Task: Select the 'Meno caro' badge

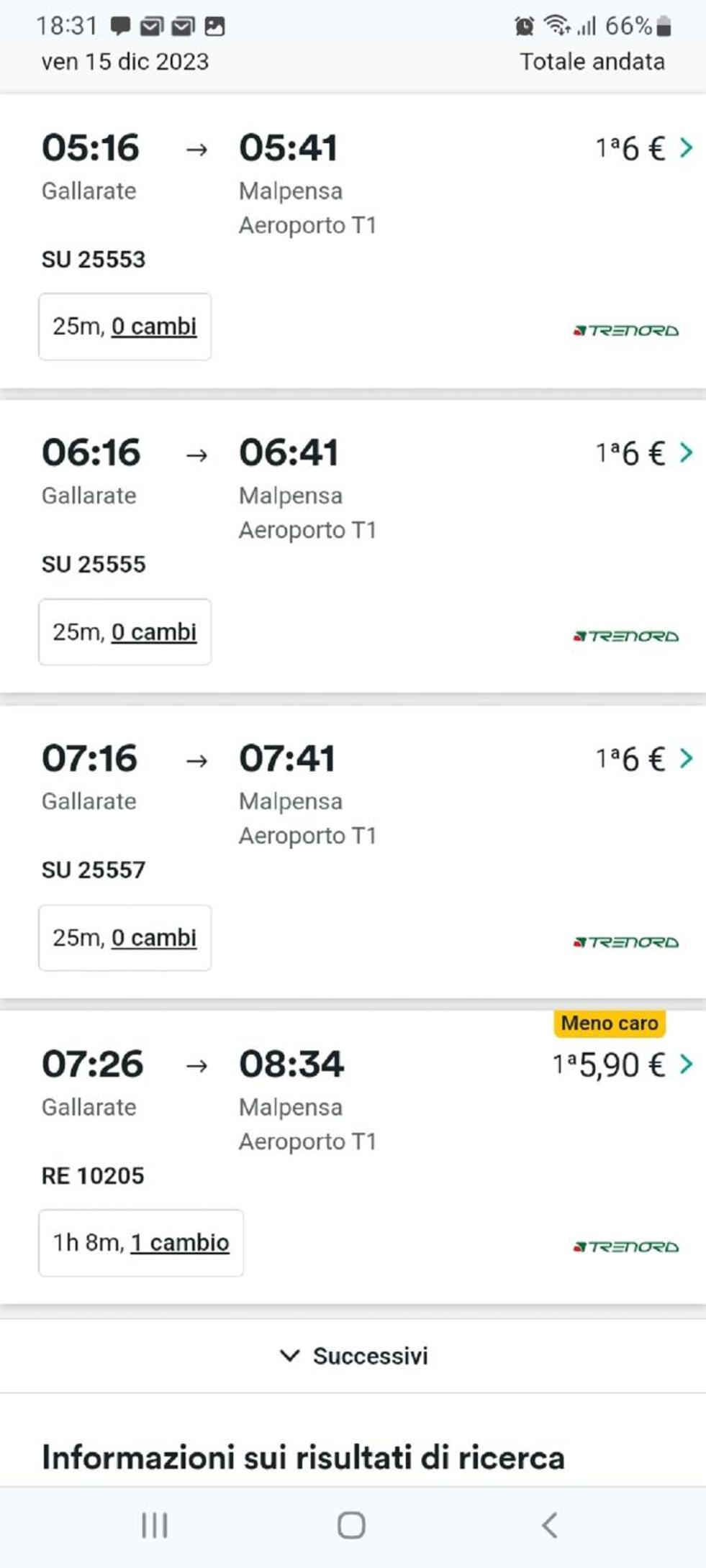Action: [610, 1023]
